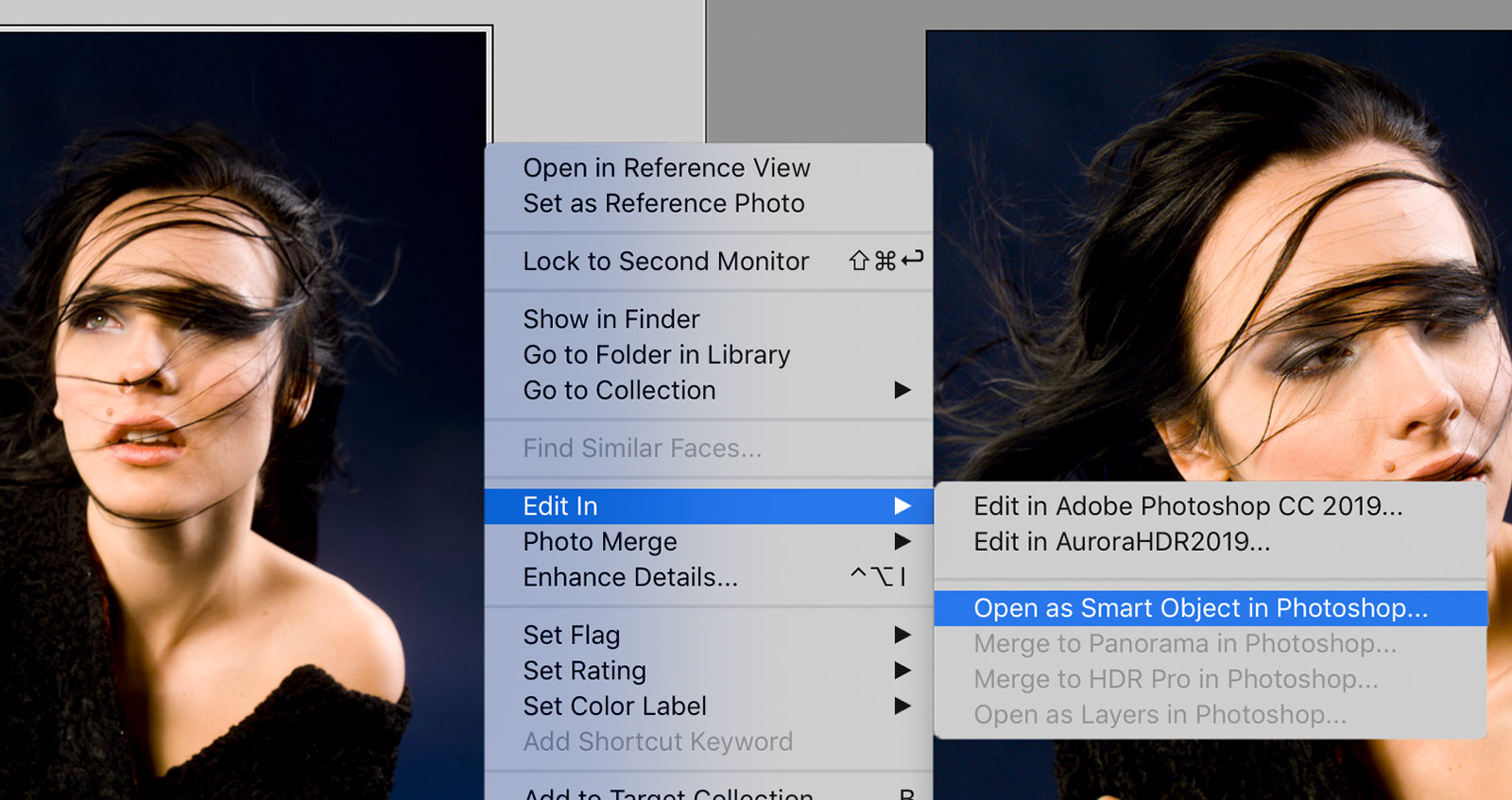This screenshot has width=1512, height=800.
Task: Expand the Photo Merge submenu arrow
Action: (x=902, y=541)
